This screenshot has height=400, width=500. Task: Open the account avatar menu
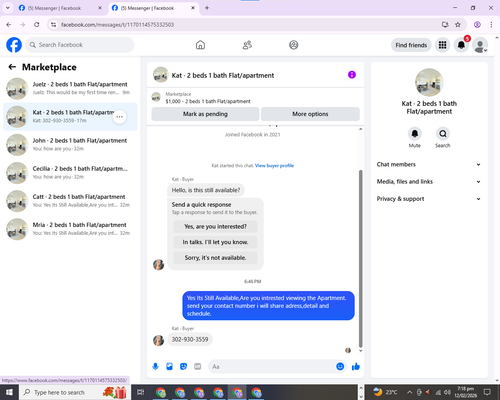coord(480,45)
